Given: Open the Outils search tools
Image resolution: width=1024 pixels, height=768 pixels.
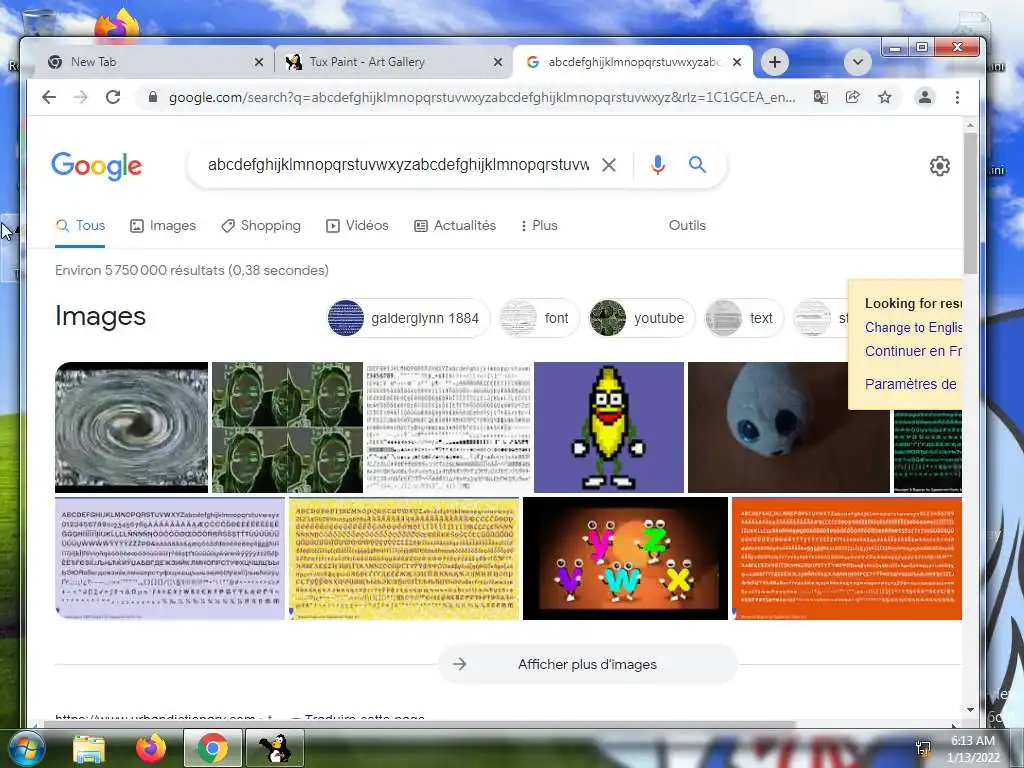Looking at the screenshot, I should (x=687, y=225).
